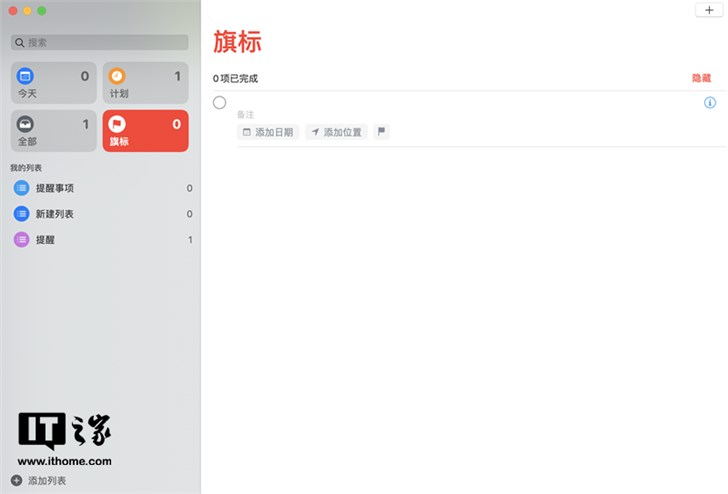Click the count 1 beside 提醒 list
Viewport: 728px width, 494px height.
tap(190, 240)
